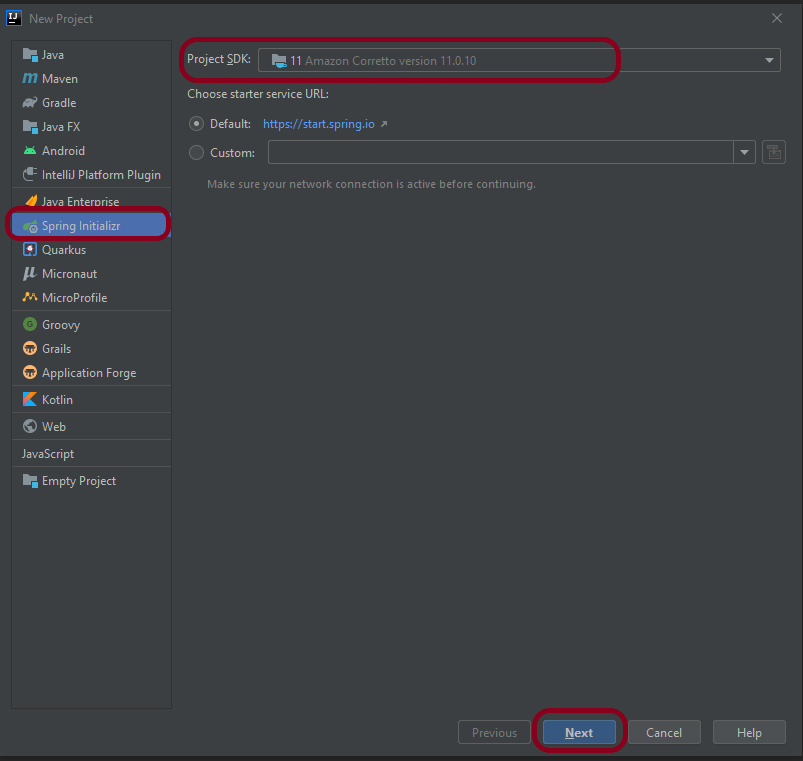This screenshot has width=803, height=761.
Task: Enable the Custom starter URL radio button
Action: [196, 153]
